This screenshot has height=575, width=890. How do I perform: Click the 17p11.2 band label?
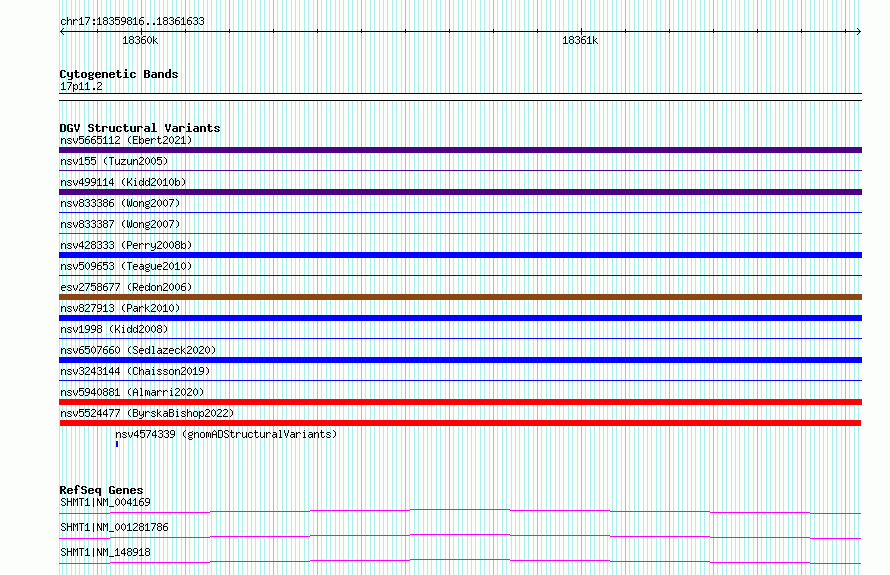pyautogui.click(x=81, y=86)
